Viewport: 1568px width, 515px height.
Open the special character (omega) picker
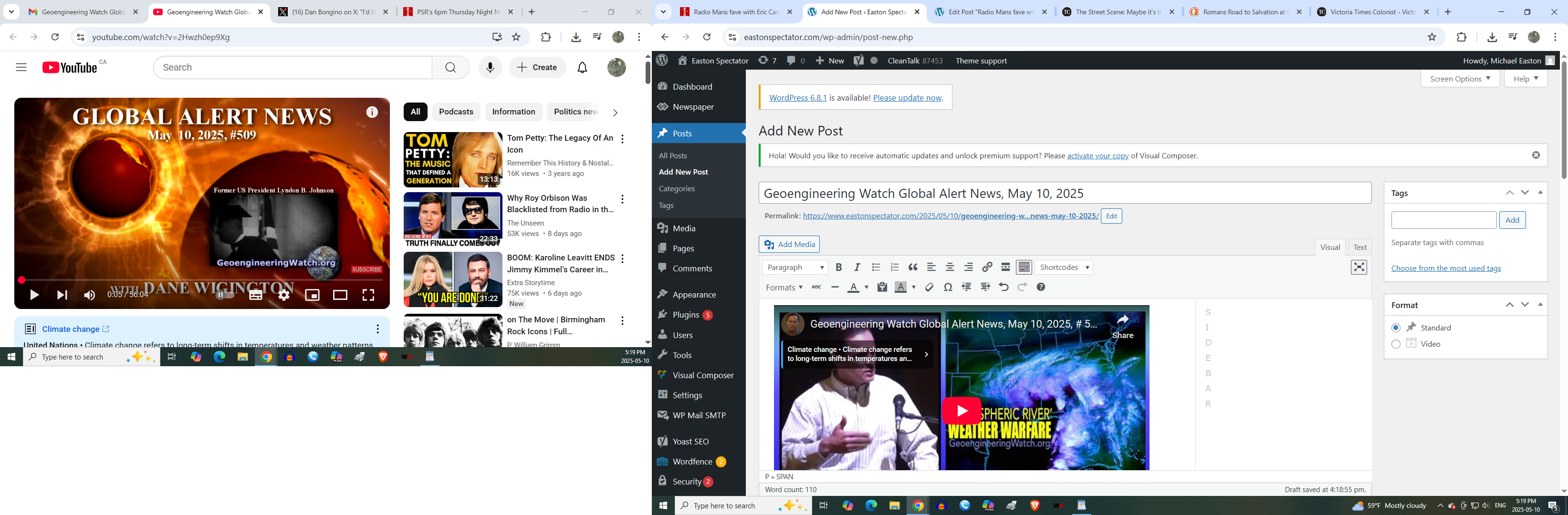tap(948, 287)
